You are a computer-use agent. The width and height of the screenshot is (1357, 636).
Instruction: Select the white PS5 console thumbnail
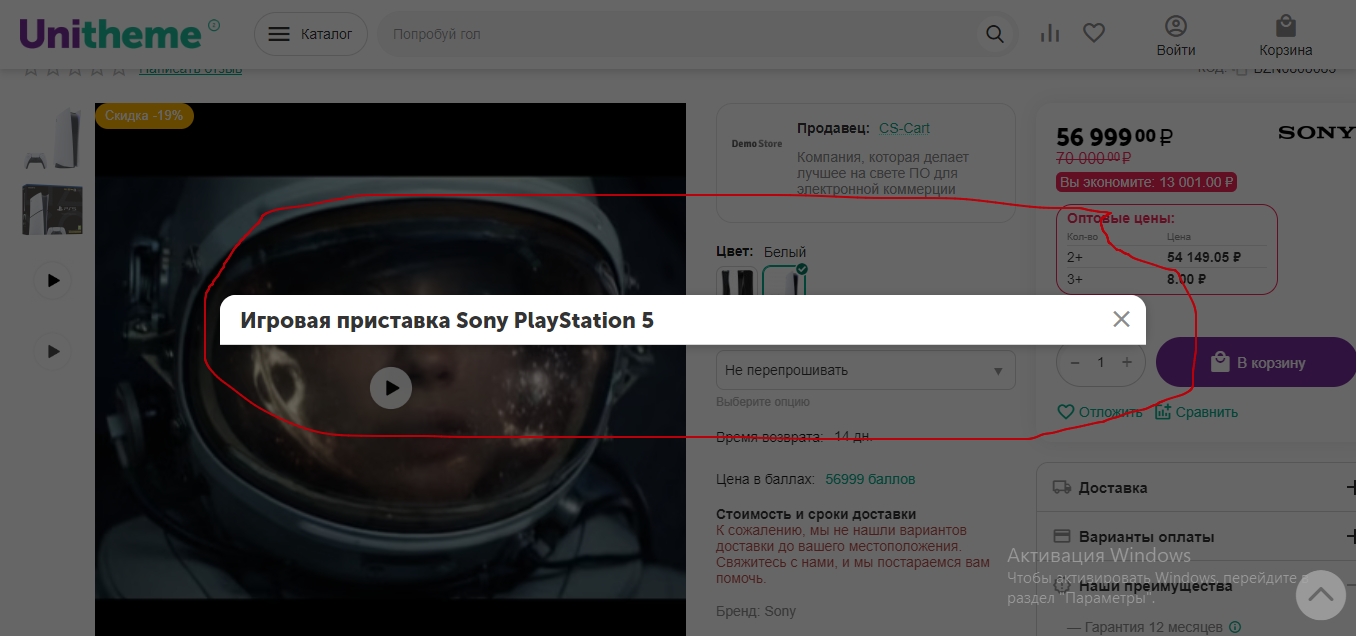pyautogui.click(x=52, y=138)
